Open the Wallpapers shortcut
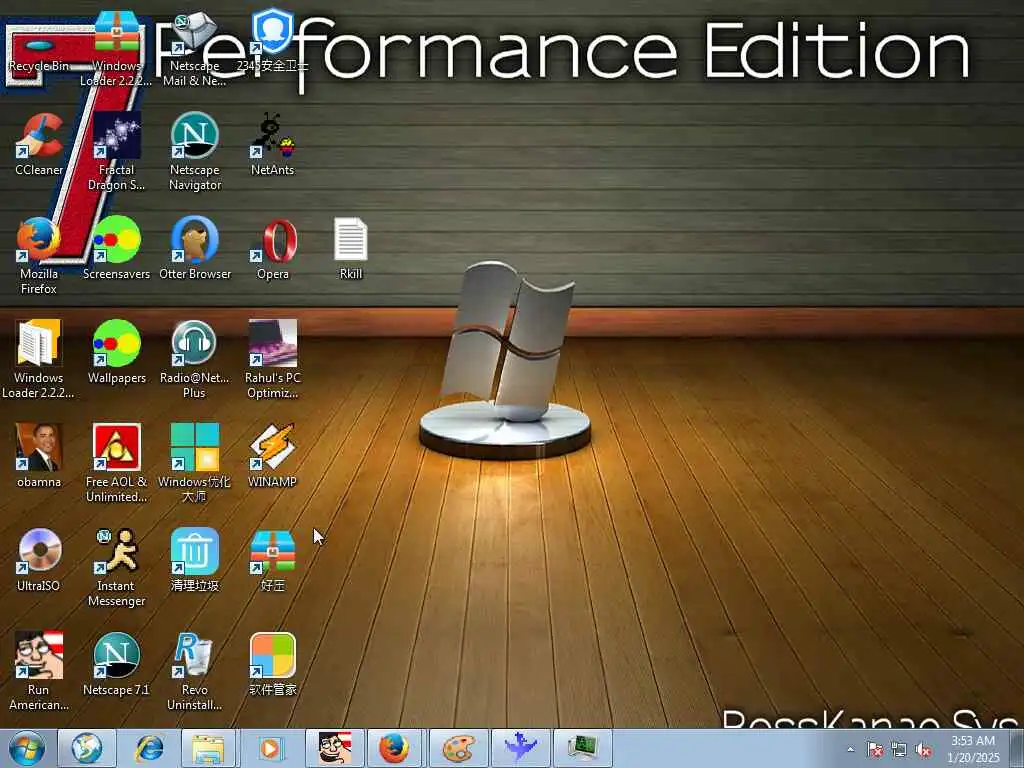The height and width of the screenshot is (768, 1024). [116, 351]
